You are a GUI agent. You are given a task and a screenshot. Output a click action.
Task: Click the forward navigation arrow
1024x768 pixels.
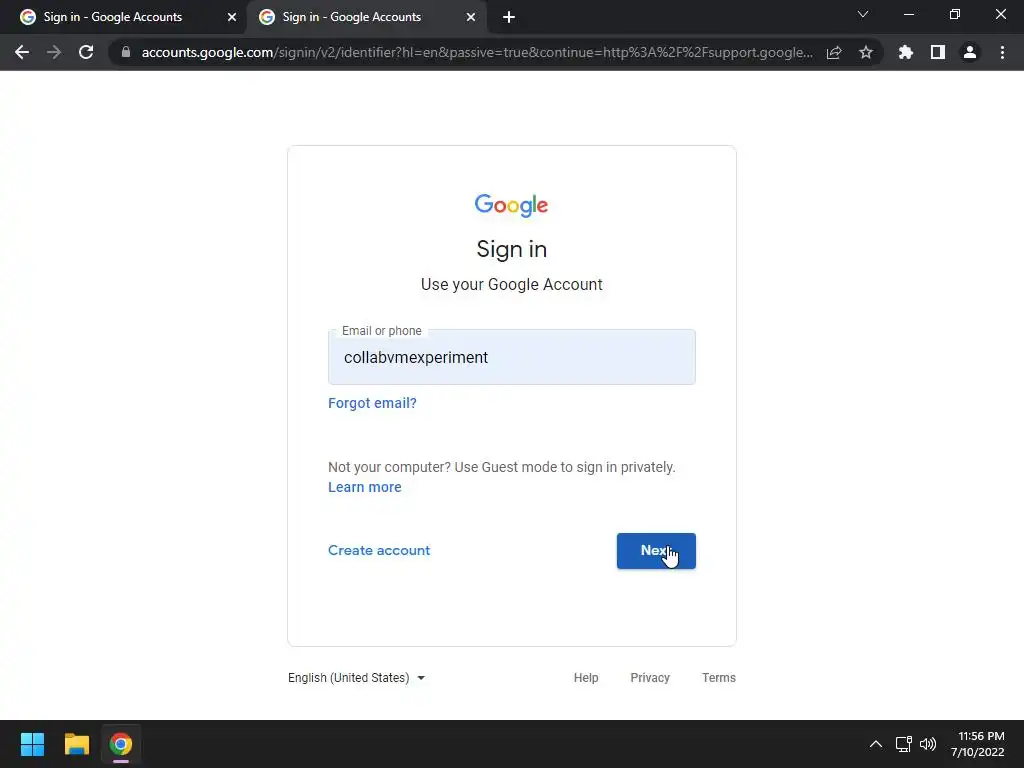tap(54, 52)
